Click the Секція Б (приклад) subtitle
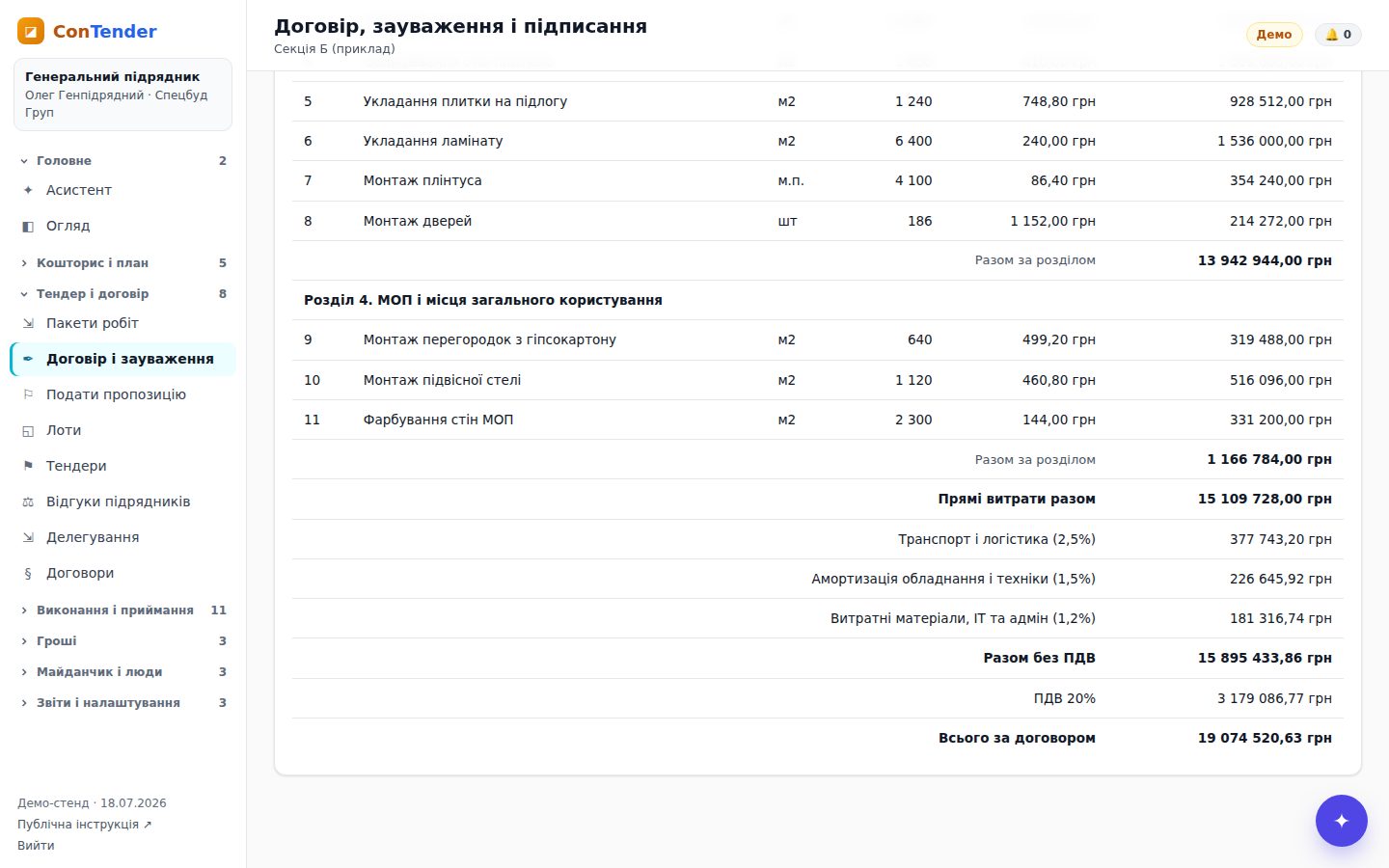 [x=335, y=49]
